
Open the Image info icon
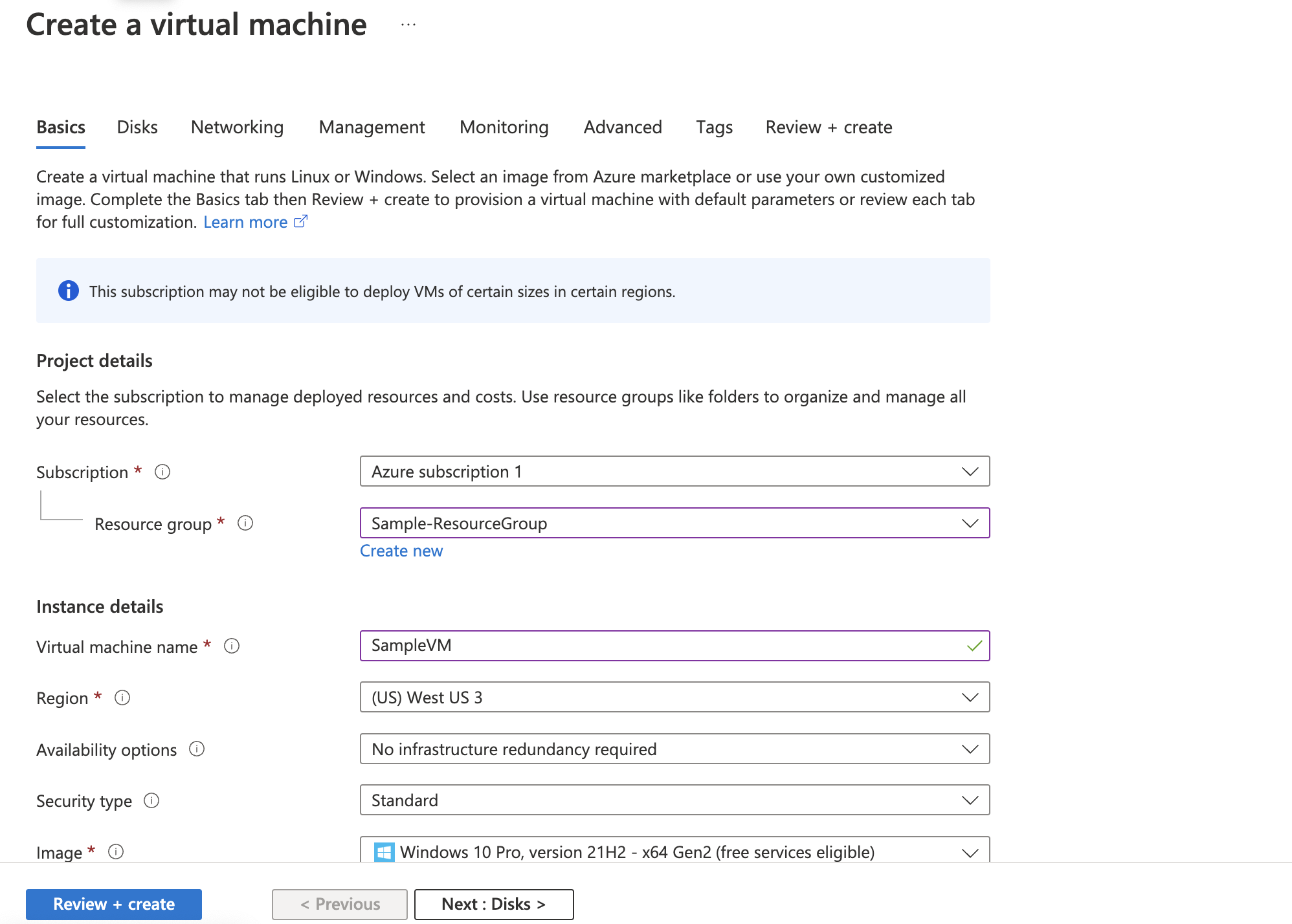117,852
